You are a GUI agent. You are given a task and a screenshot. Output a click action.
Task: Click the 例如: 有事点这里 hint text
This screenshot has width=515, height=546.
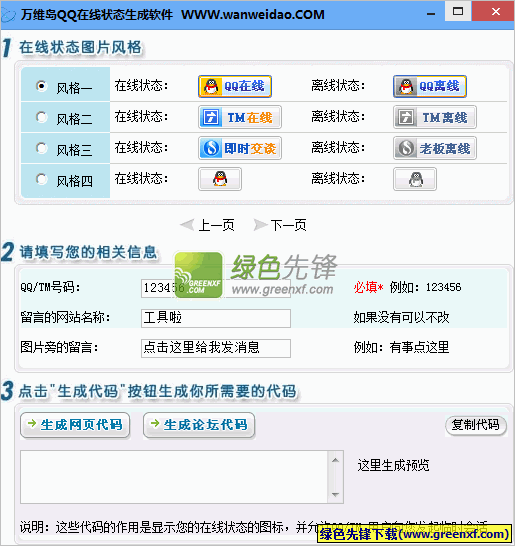401,348
